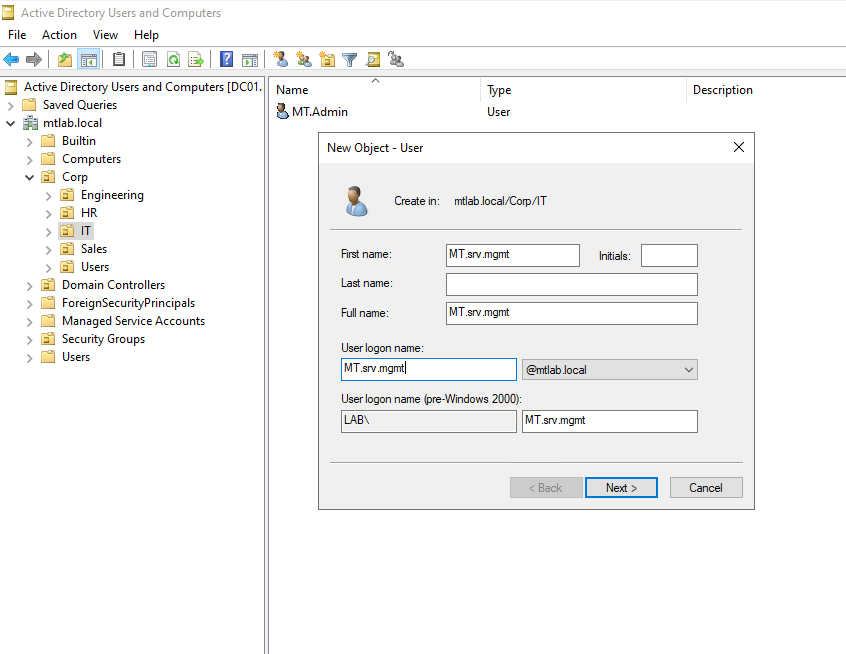Click the Refresh toolbar icon
The image size is (846, 654).
coord(173,59)
